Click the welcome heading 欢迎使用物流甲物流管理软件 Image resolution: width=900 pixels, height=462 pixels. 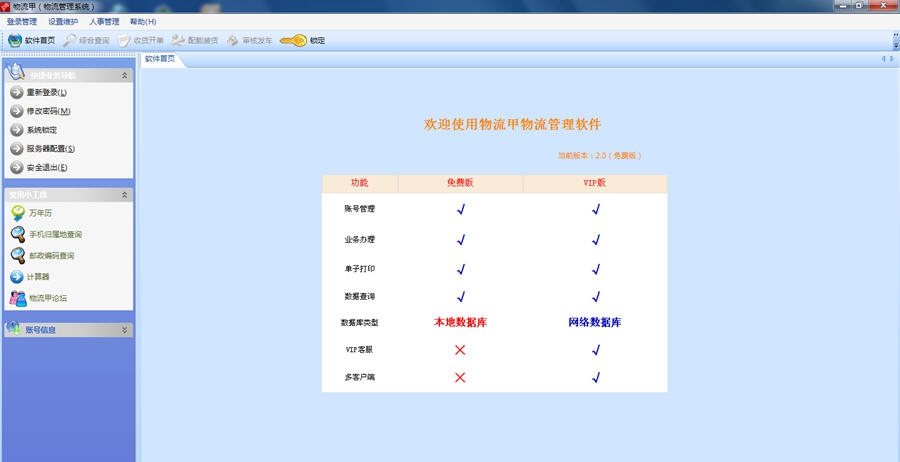[x=513, y=125]
